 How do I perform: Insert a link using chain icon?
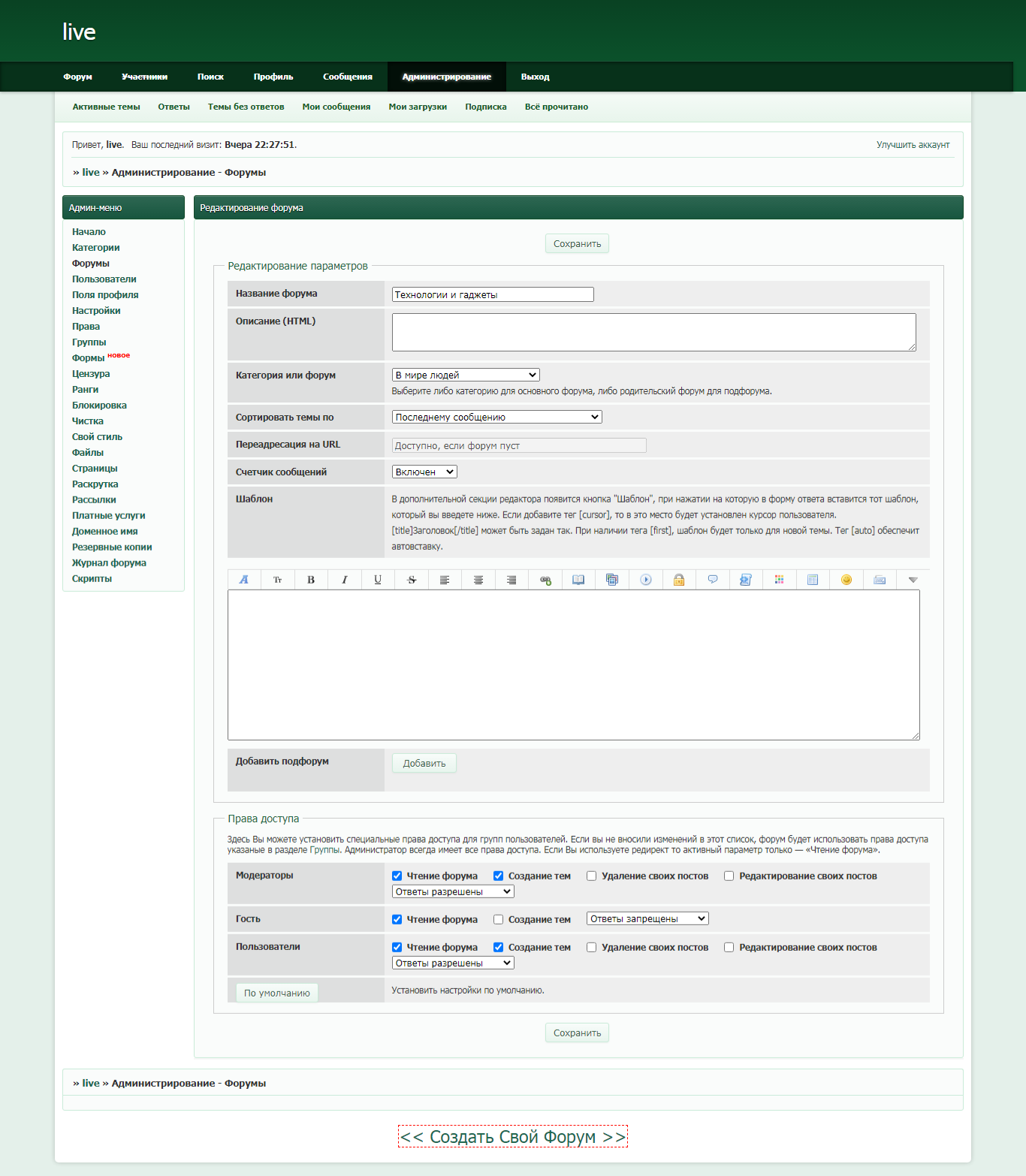(x=545, y=580)
